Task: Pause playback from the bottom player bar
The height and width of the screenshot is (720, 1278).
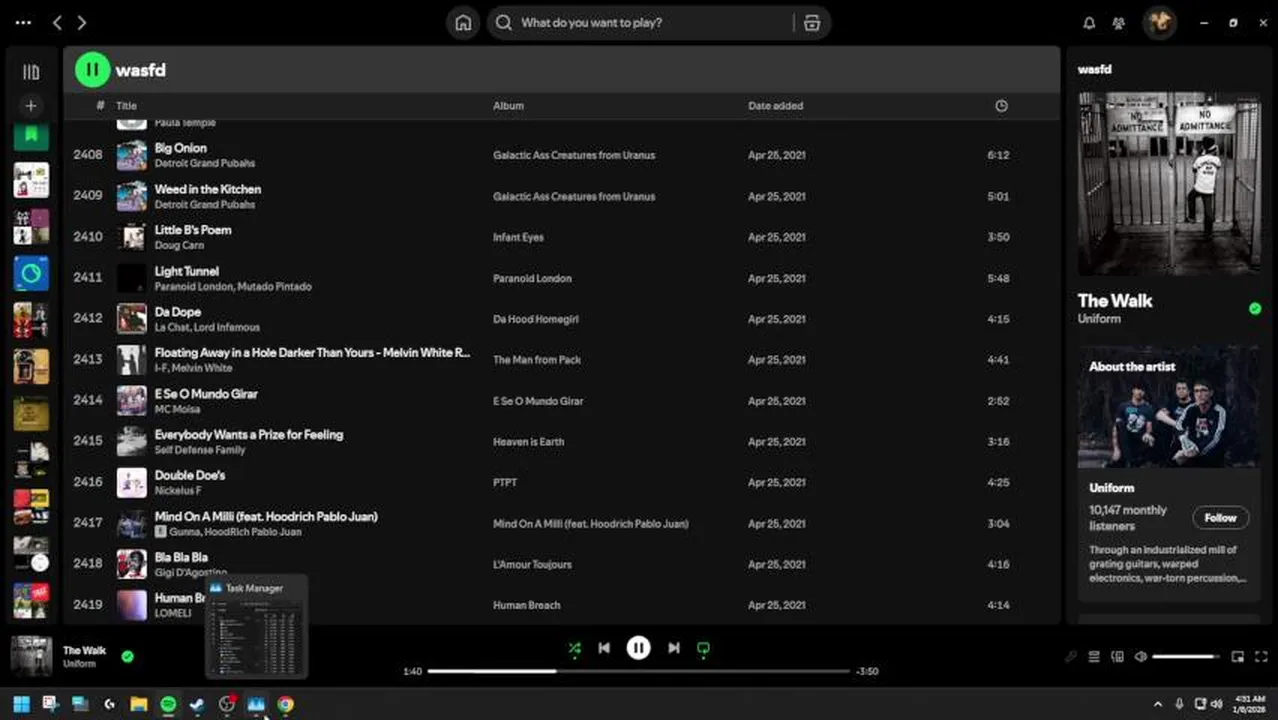Action: (x=639, y=648)
